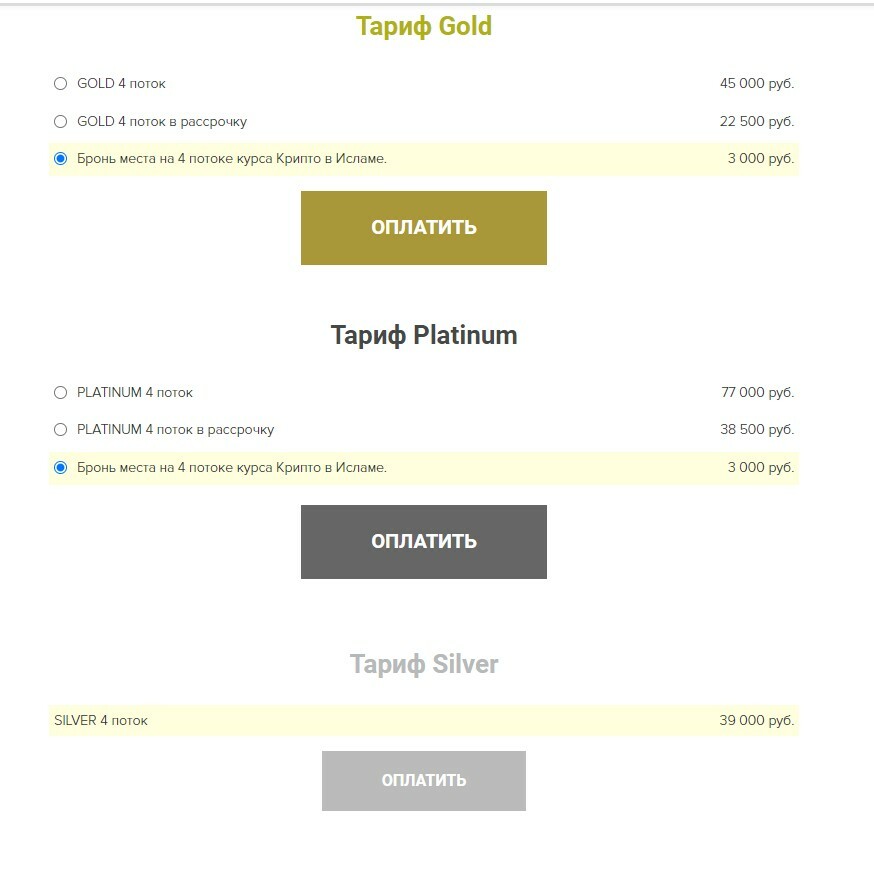Click the 38 500 руб. installment price
The height and width of the screenshot is (870, 874).
756,430
